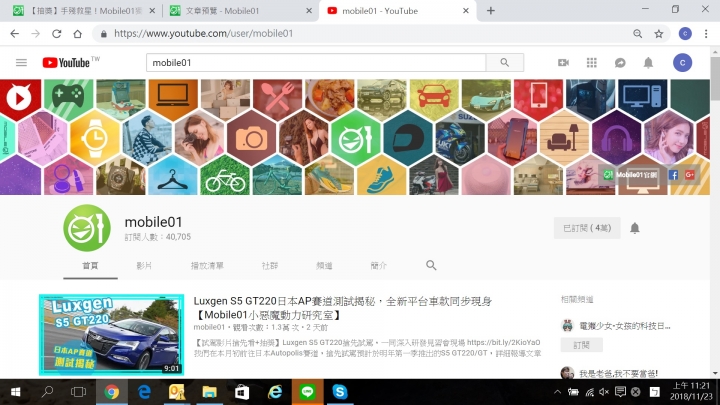Open the upload video camera icon
The image size is (720, 405).
tap(563, 62)
